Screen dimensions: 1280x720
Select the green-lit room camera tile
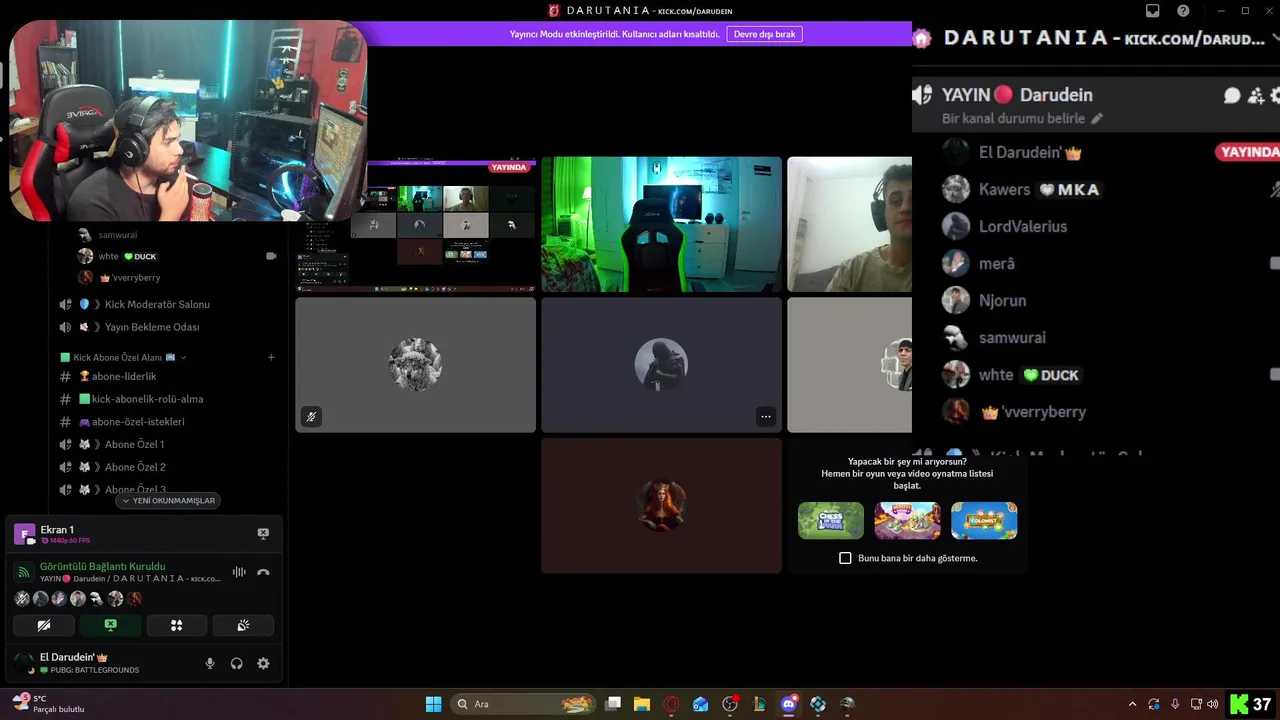pyautogui.click(x=661, y=224)
